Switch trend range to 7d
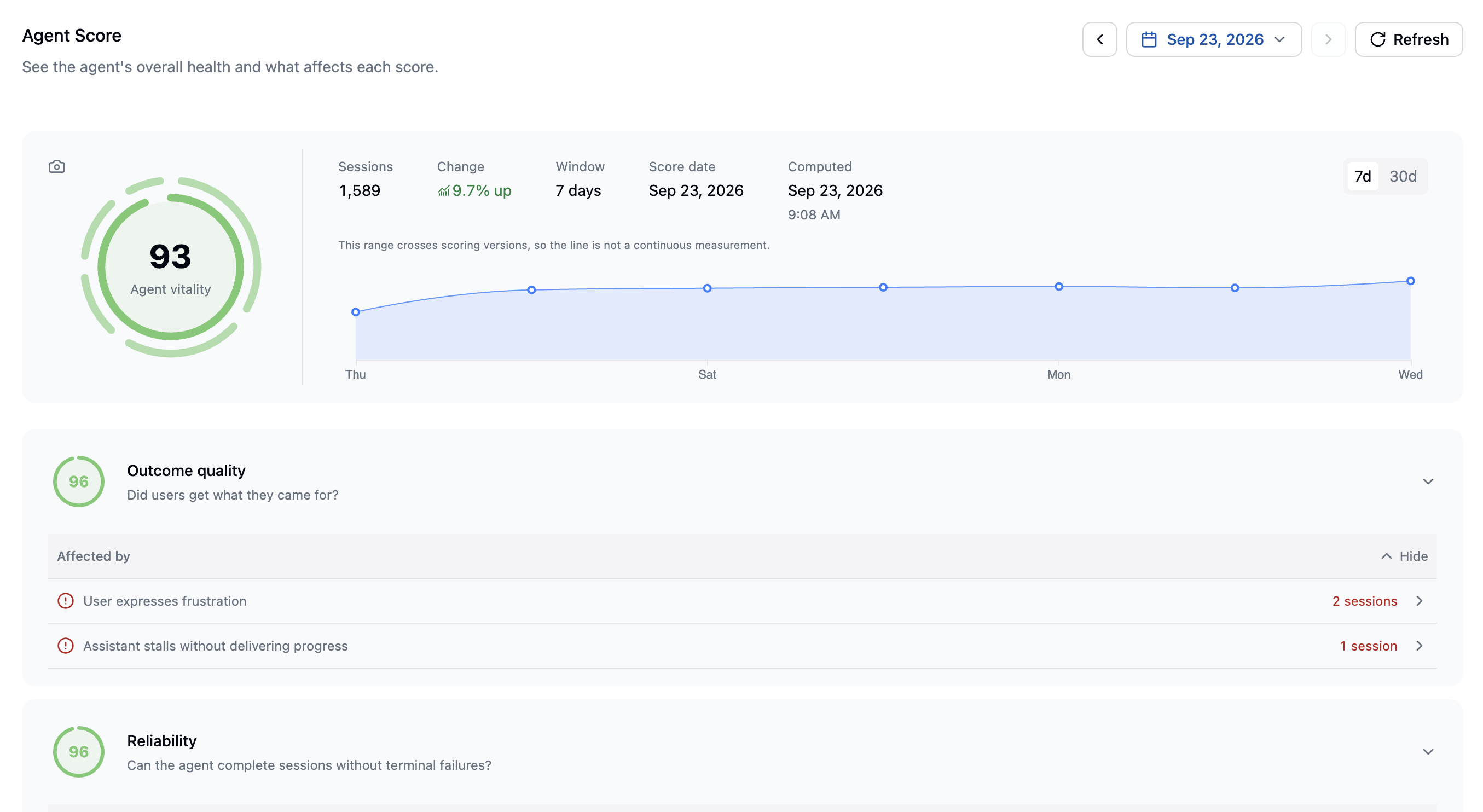The height and width of the screenshot is (812, 1483). coord(1362,176)
